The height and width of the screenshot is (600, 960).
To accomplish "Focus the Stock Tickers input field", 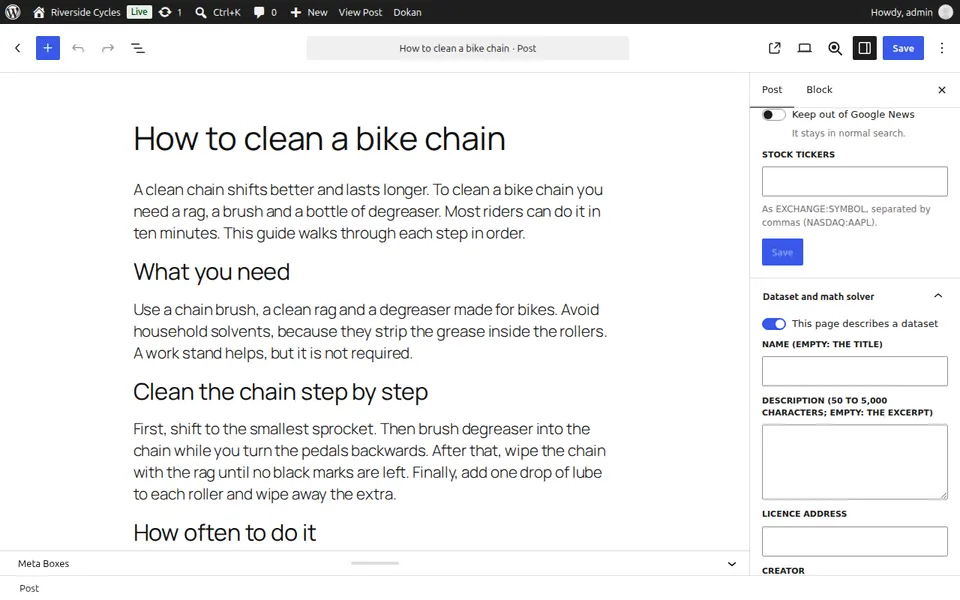I will coord(855,181).
